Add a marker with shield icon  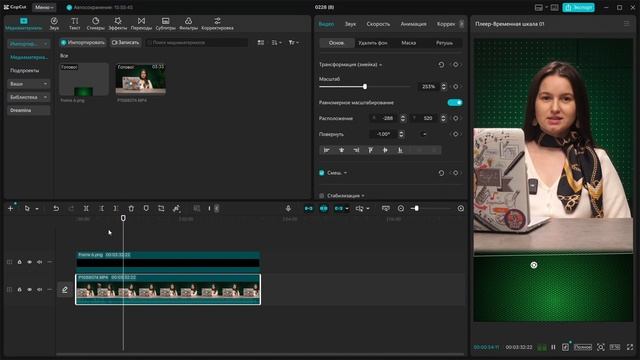[x=146, y=209]
